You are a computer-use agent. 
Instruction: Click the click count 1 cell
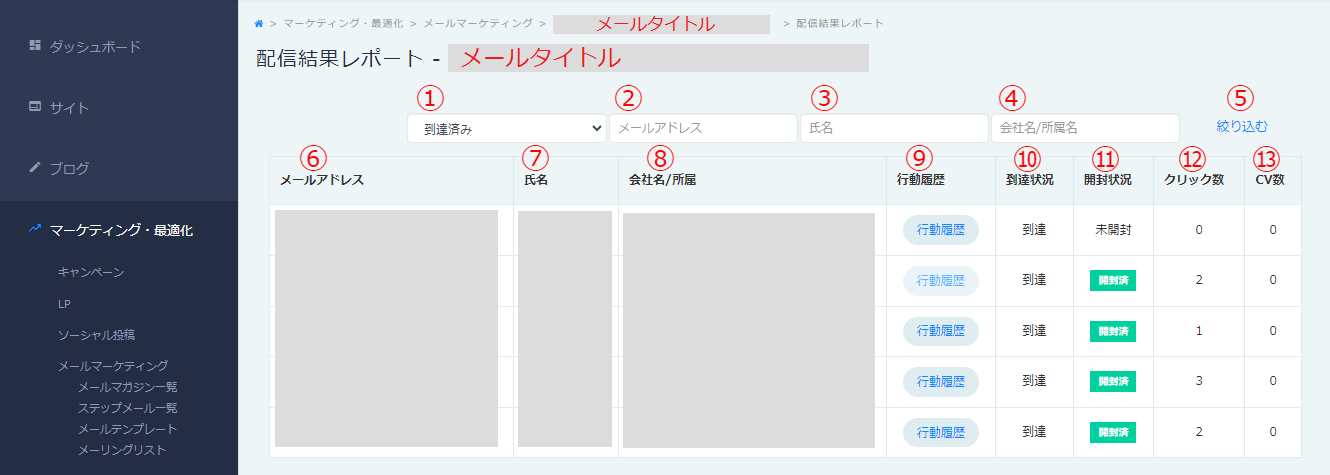coord(1198,331)
